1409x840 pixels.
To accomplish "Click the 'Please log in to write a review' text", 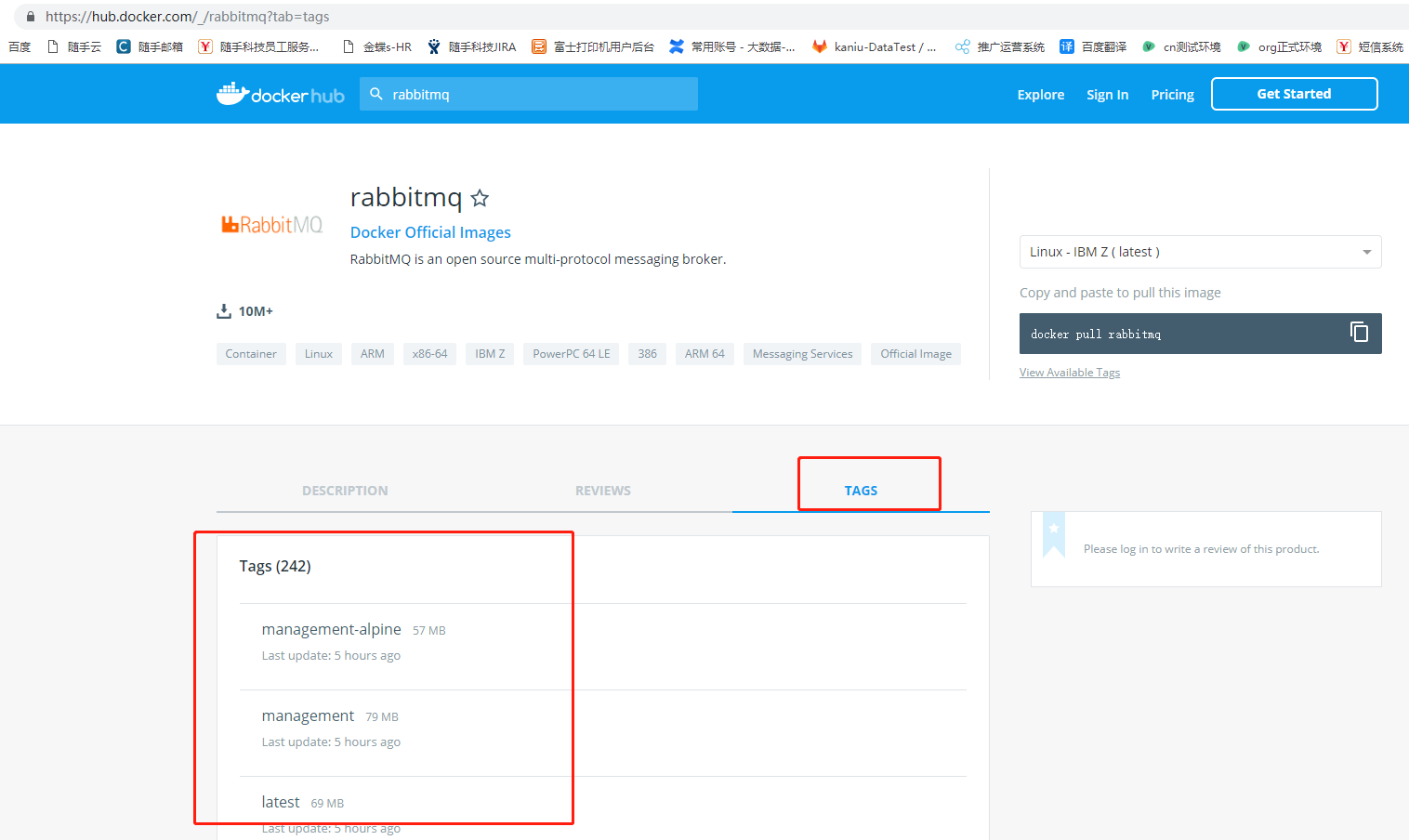I will tap(1202, 549).
